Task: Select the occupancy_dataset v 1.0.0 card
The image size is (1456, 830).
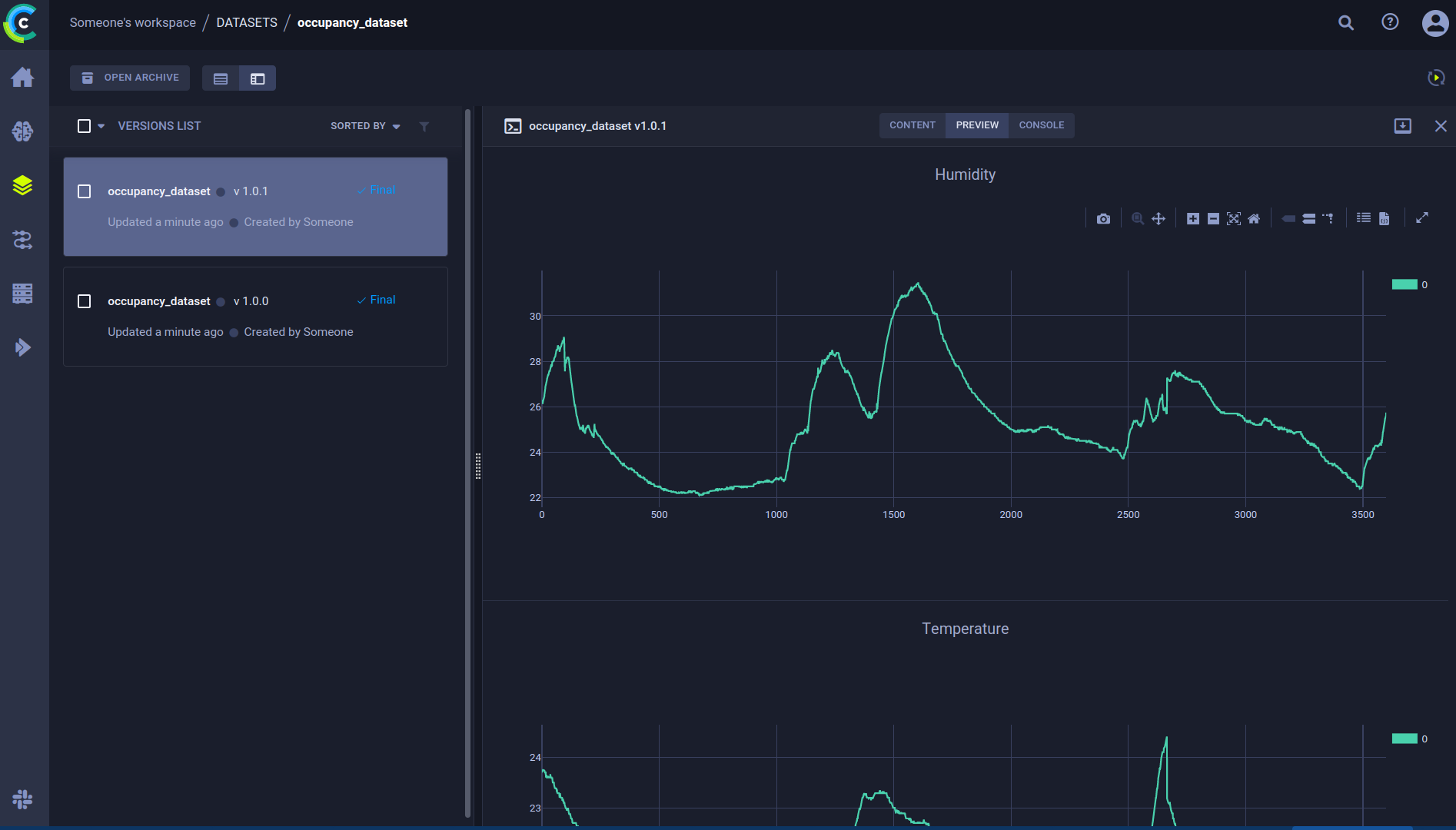Action: tap(255, 317)
